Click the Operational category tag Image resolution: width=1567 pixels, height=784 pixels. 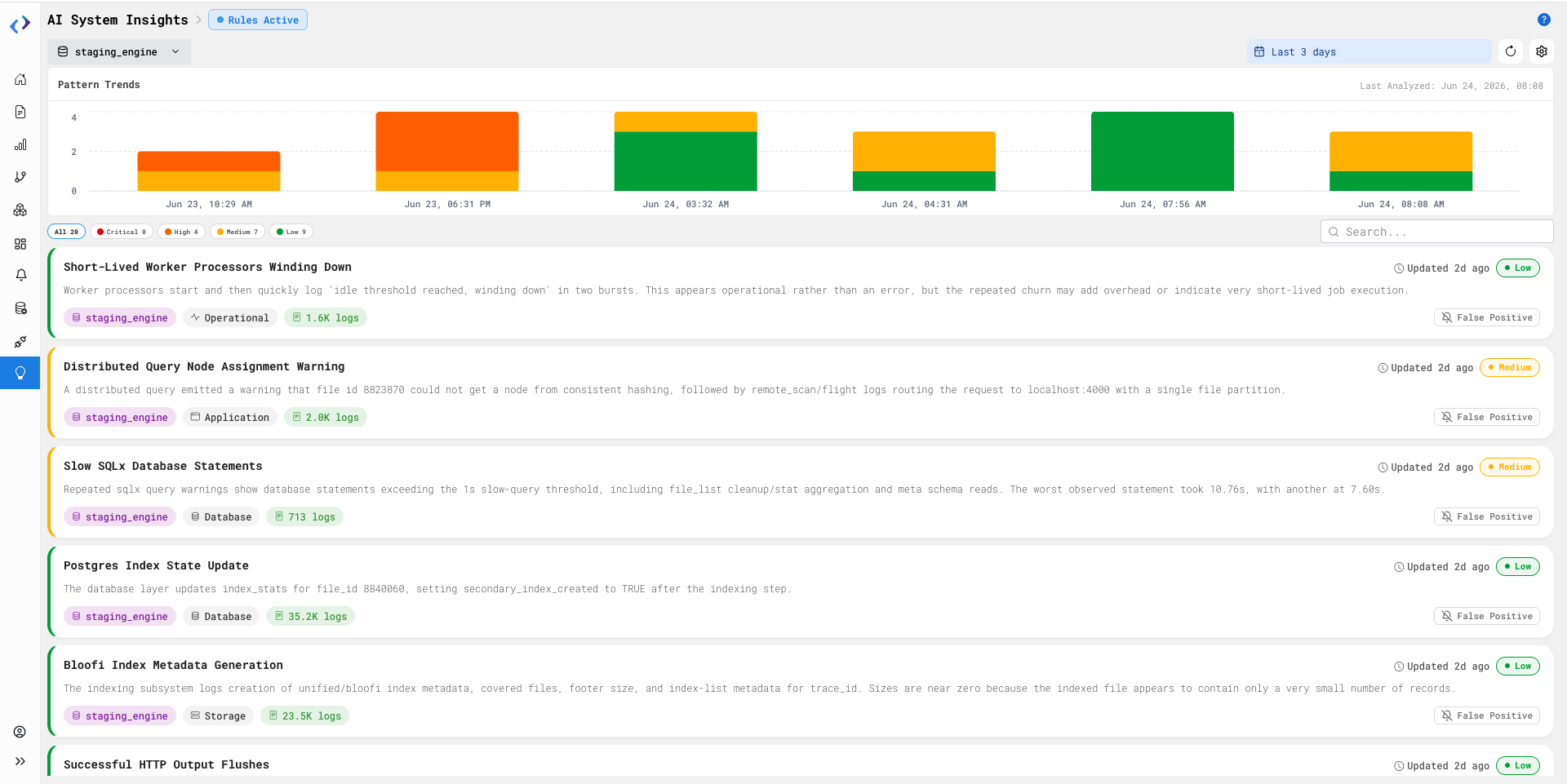(230, 317)
